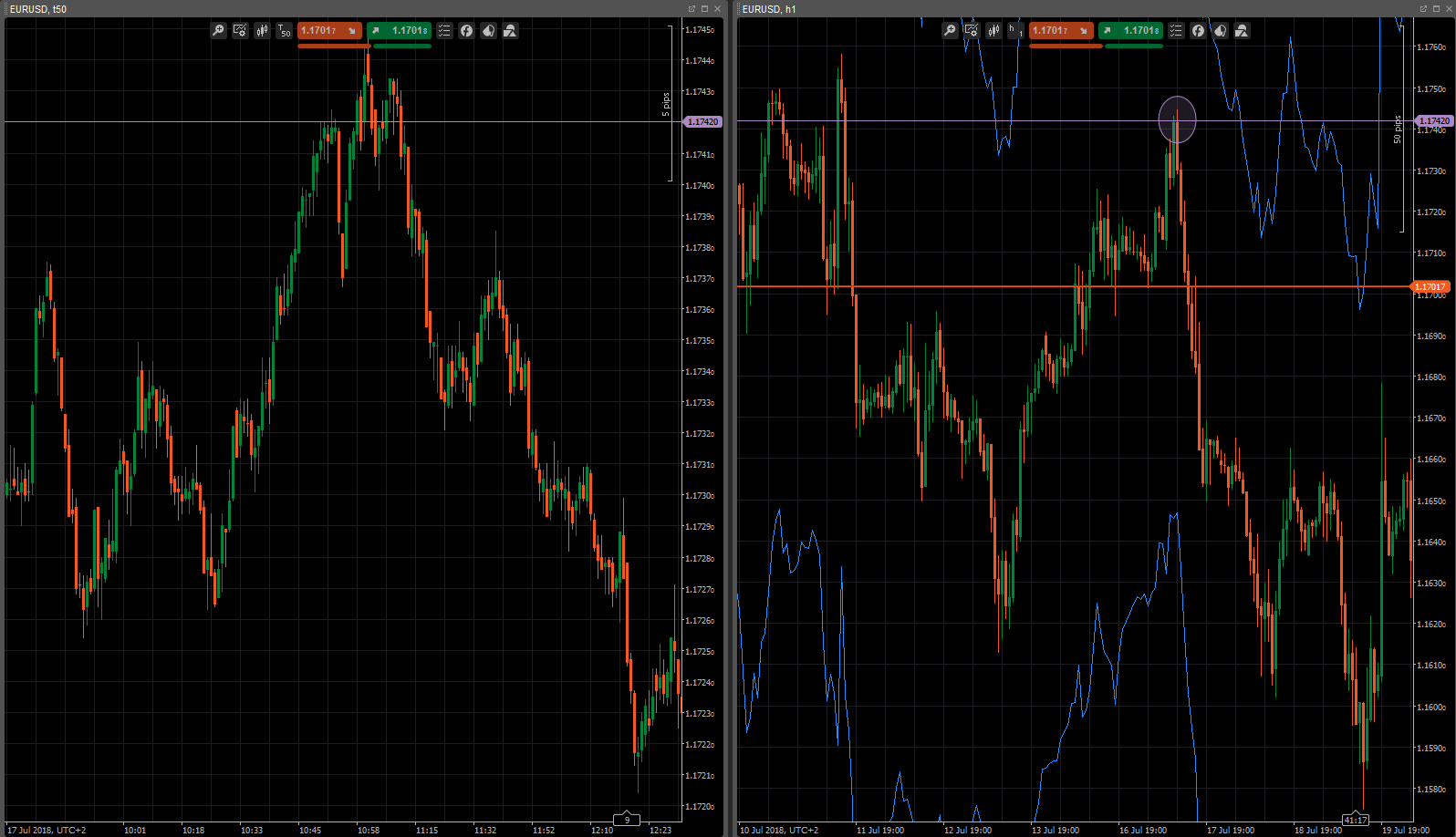Click the market sentiment icon in t50 chart
Image resolution: width=1456 pixels, height=837 pixels.
click(x=488, y=31)
